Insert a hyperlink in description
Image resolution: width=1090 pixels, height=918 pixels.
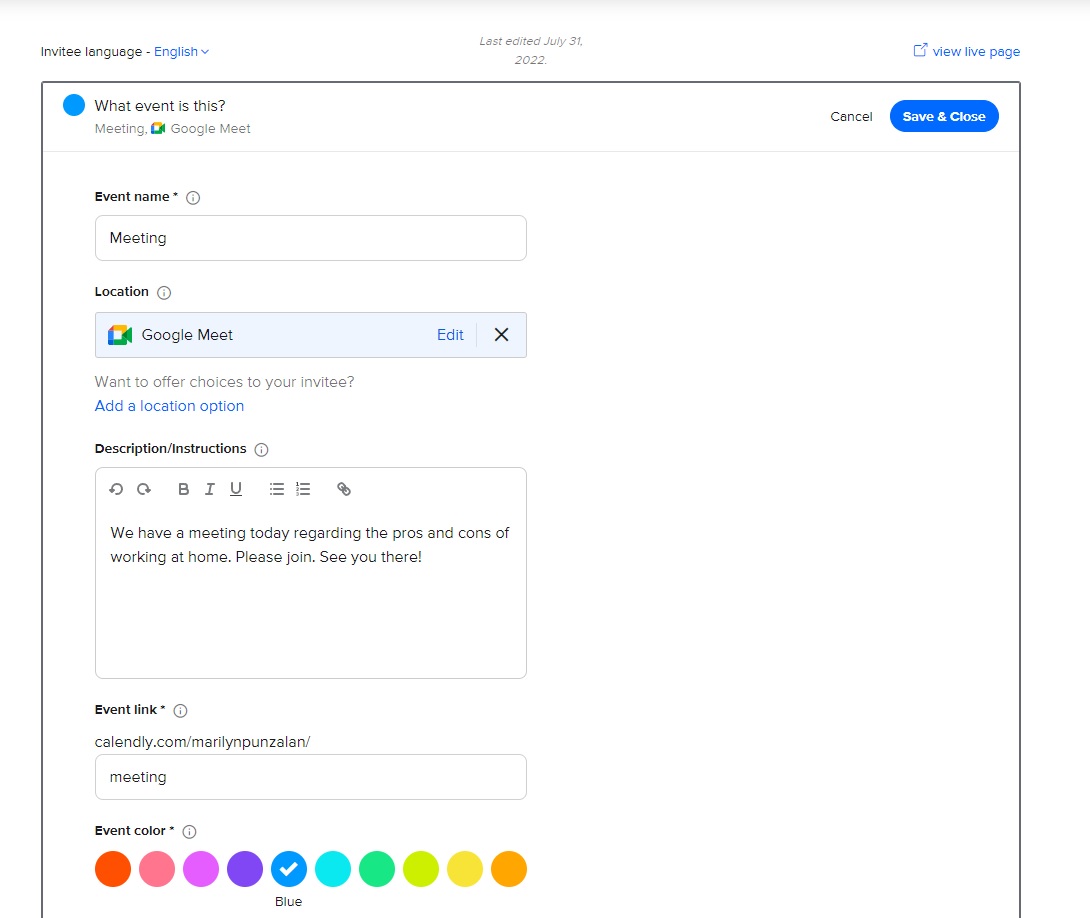344,489
